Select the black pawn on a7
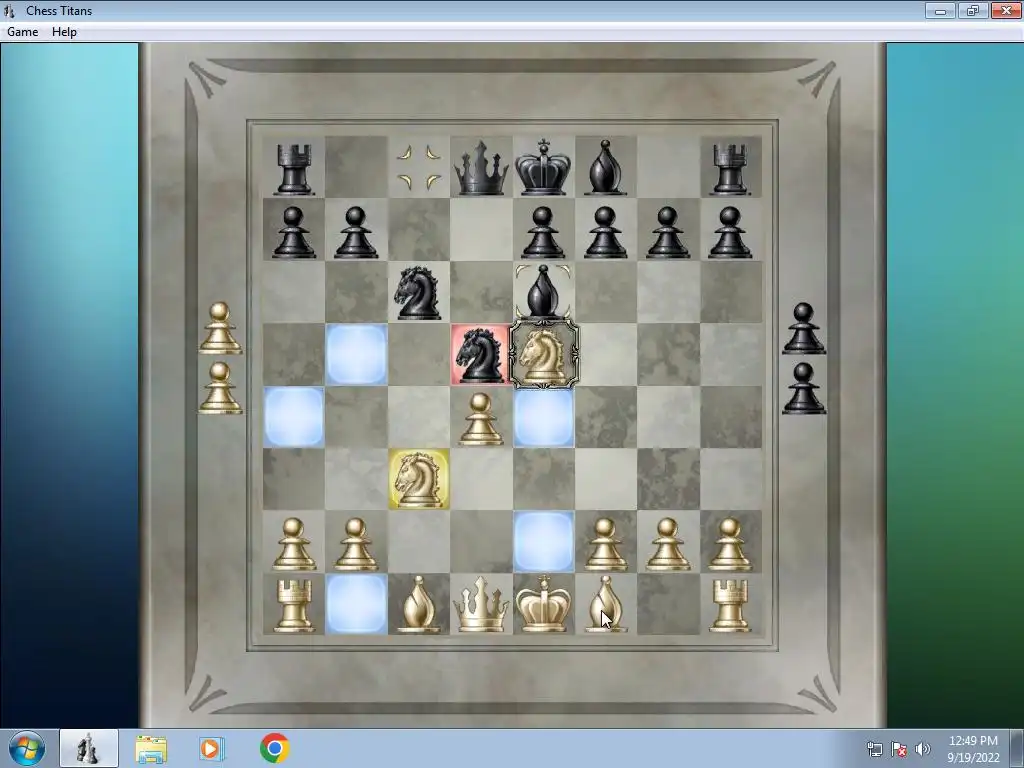The height and width of the screenshot is (768, 1024). [x=293, y=232]
